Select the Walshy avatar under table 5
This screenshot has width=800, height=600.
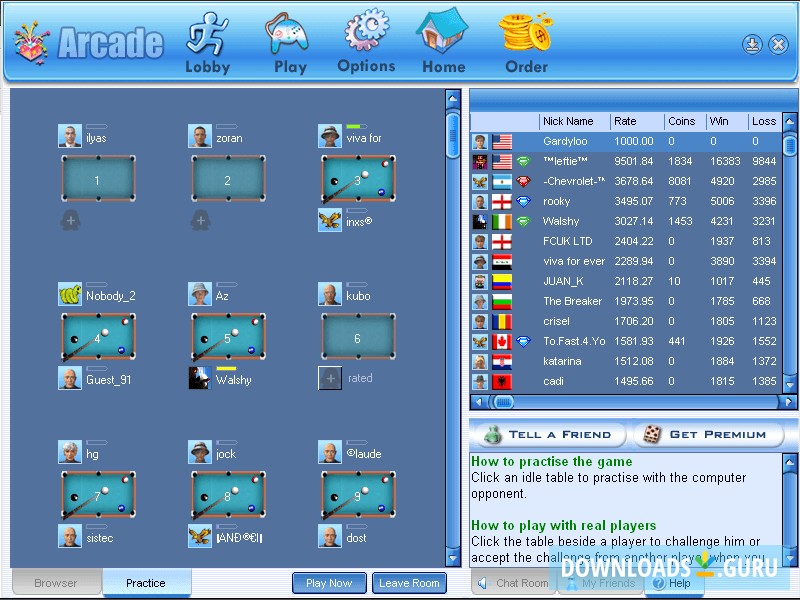tap(200, 378)
